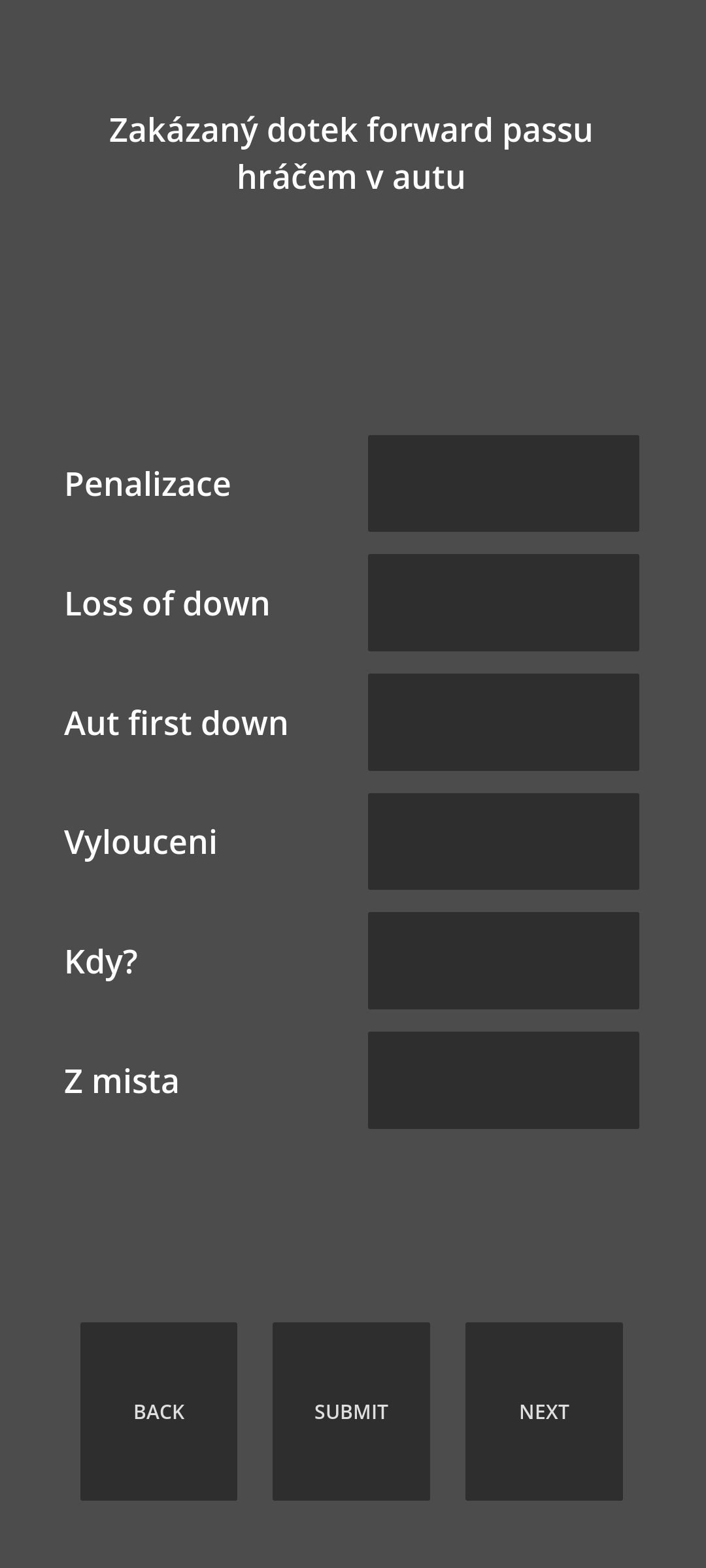Tap the Z mista label
This screenshot has height=1568, width=706.
click(122, 1081)
